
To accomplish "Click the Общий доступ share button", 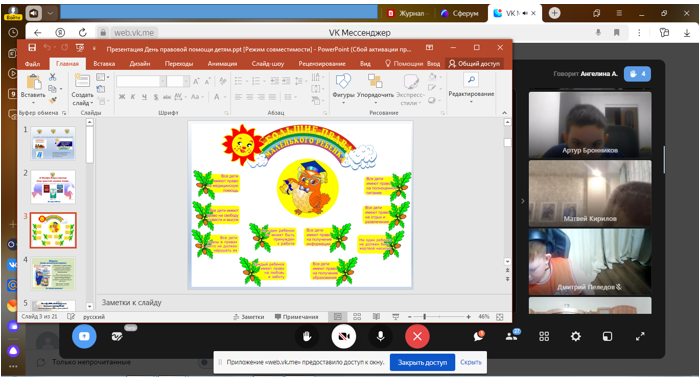I will point(474,64).
